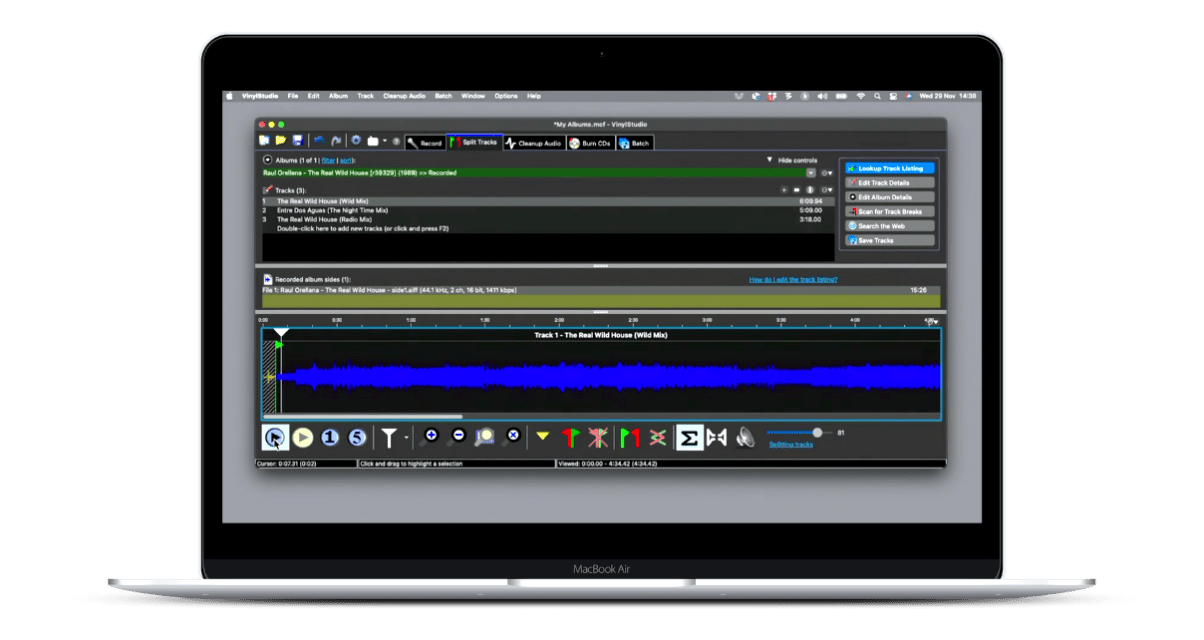Image resolution: width=1204 pixels, height=640 pixels.
Task: Switch to the Record tab
Action: point(424,143)
